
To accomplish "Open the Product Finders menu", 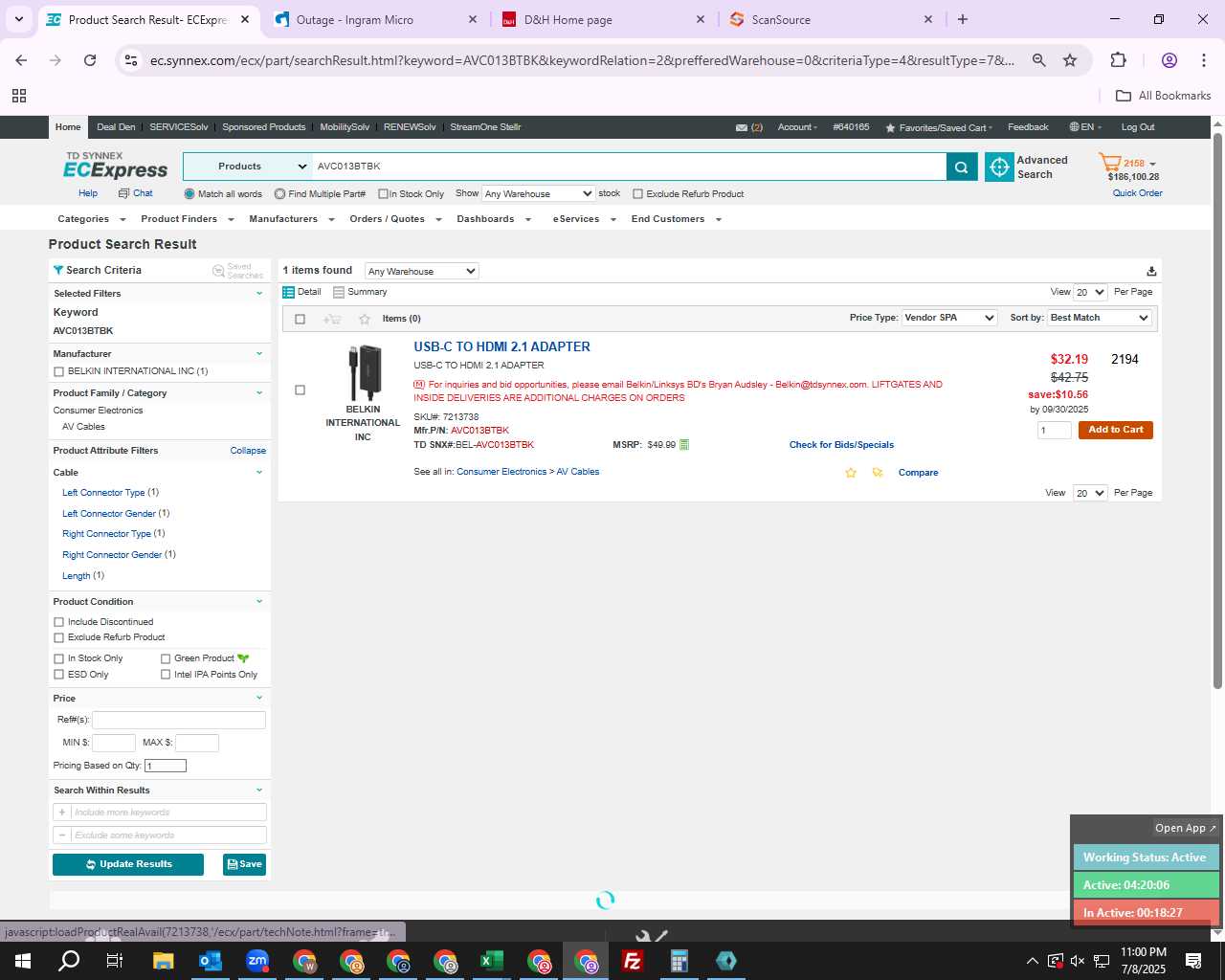I will (187, 219).
